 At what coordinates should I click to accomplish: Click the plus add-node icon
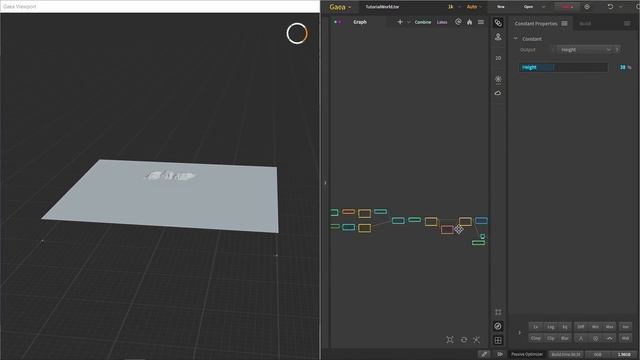click(400, 22)
